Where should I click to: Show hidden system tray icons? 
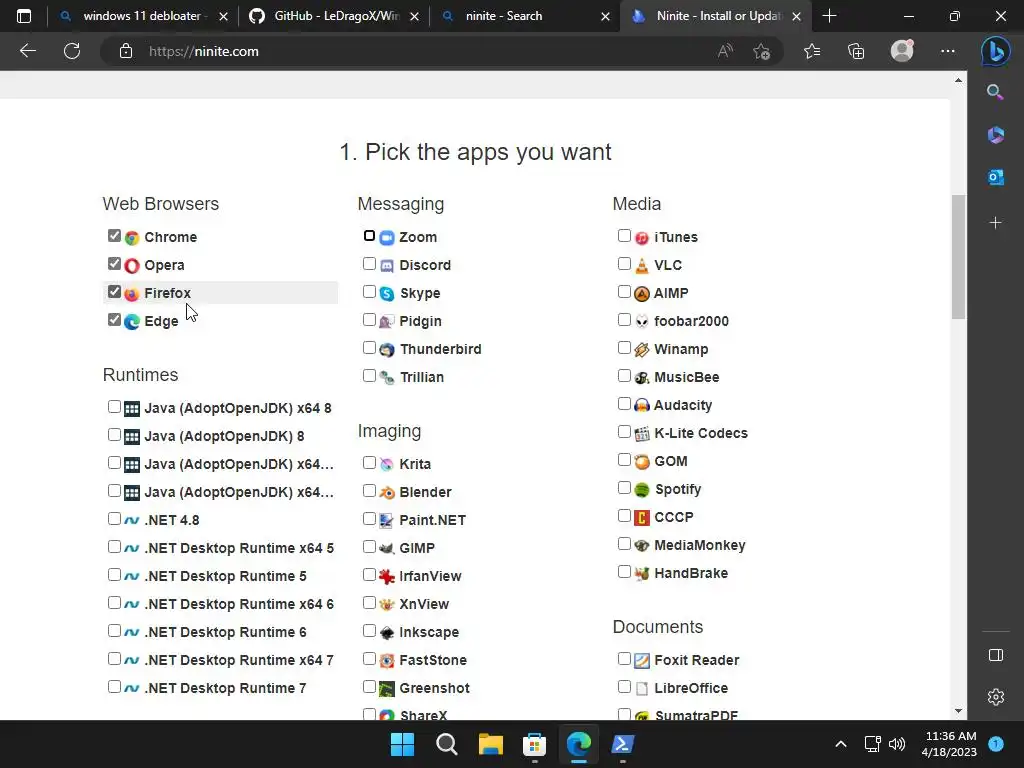coord(840,744)
